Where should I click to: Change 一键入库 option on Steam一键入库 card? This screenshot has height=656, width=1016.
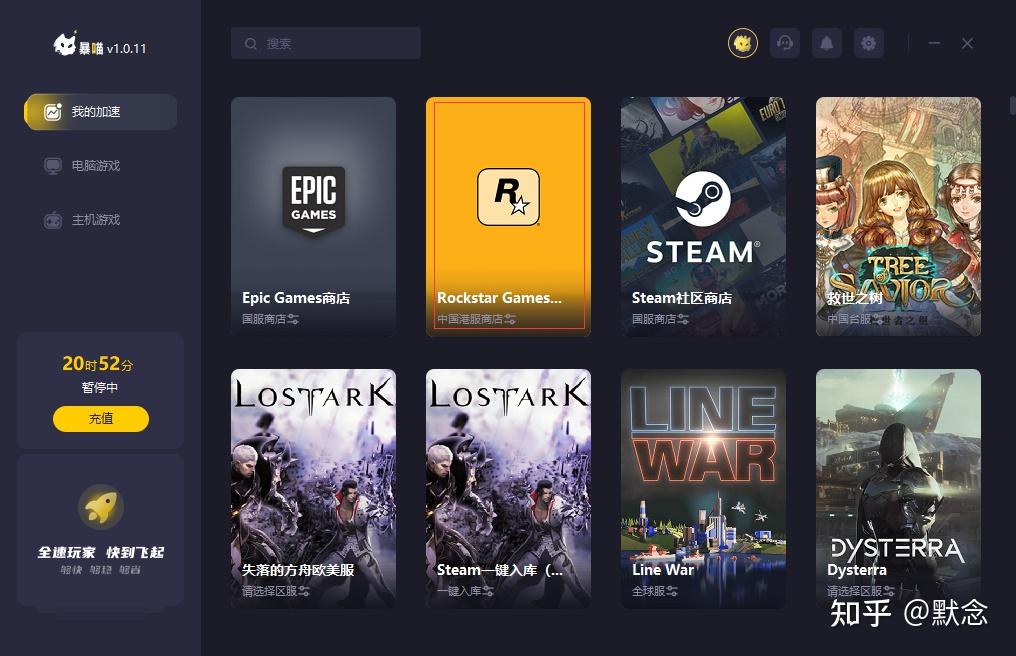point(488,591)
